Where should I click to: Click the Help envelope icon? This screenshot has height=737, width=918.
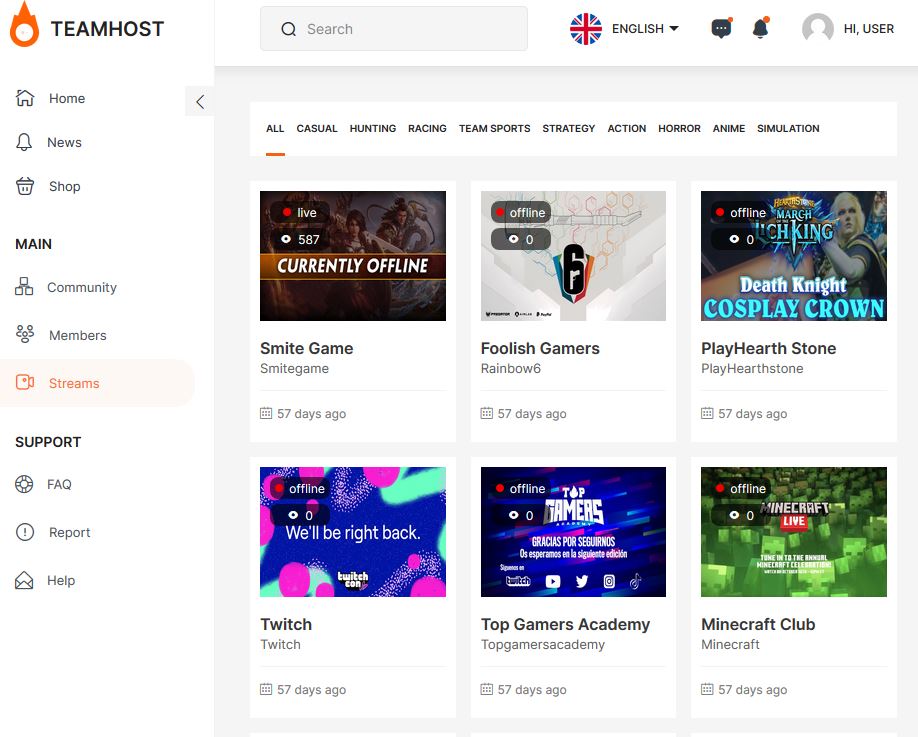coord(24,580)
